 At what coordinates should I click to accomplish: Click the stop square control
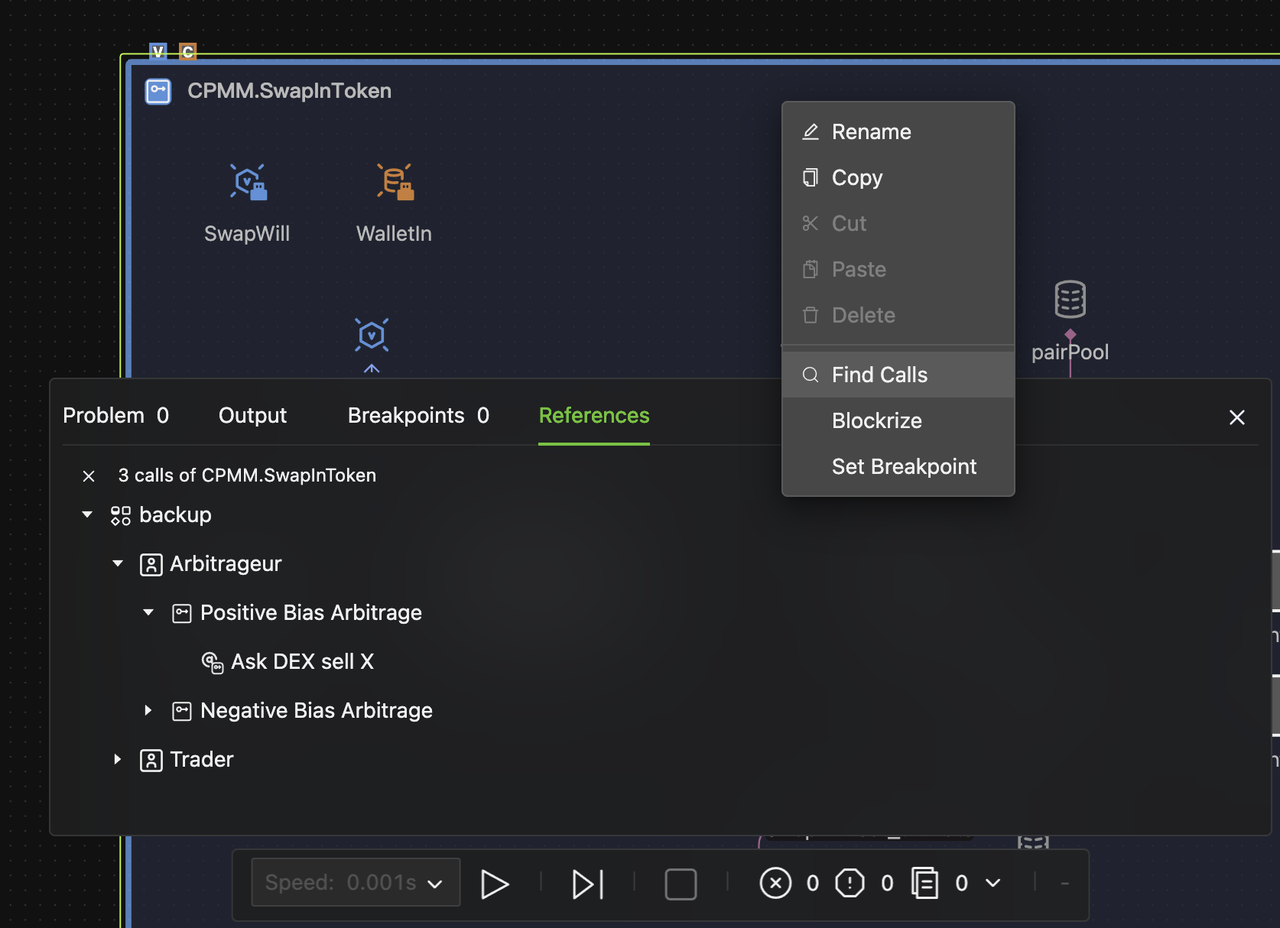(680, 883)
